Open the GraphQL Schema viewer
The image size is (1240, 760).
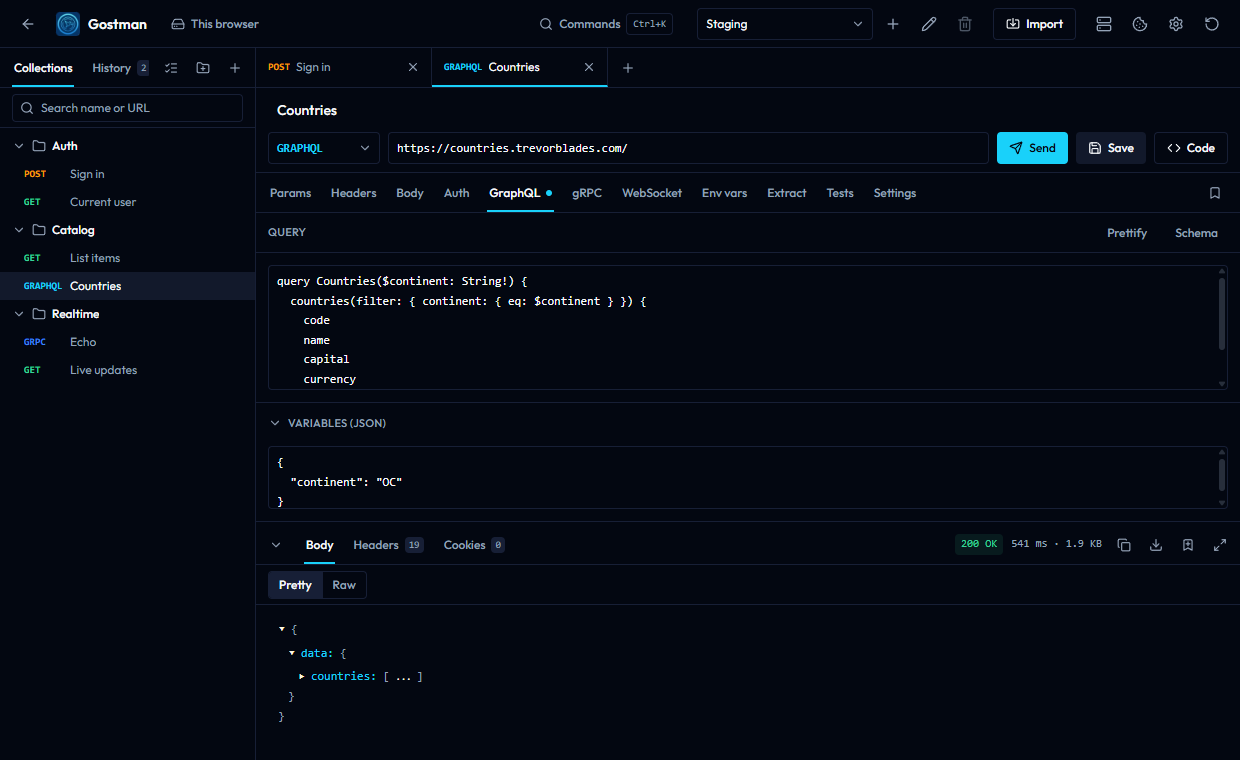1196,233
